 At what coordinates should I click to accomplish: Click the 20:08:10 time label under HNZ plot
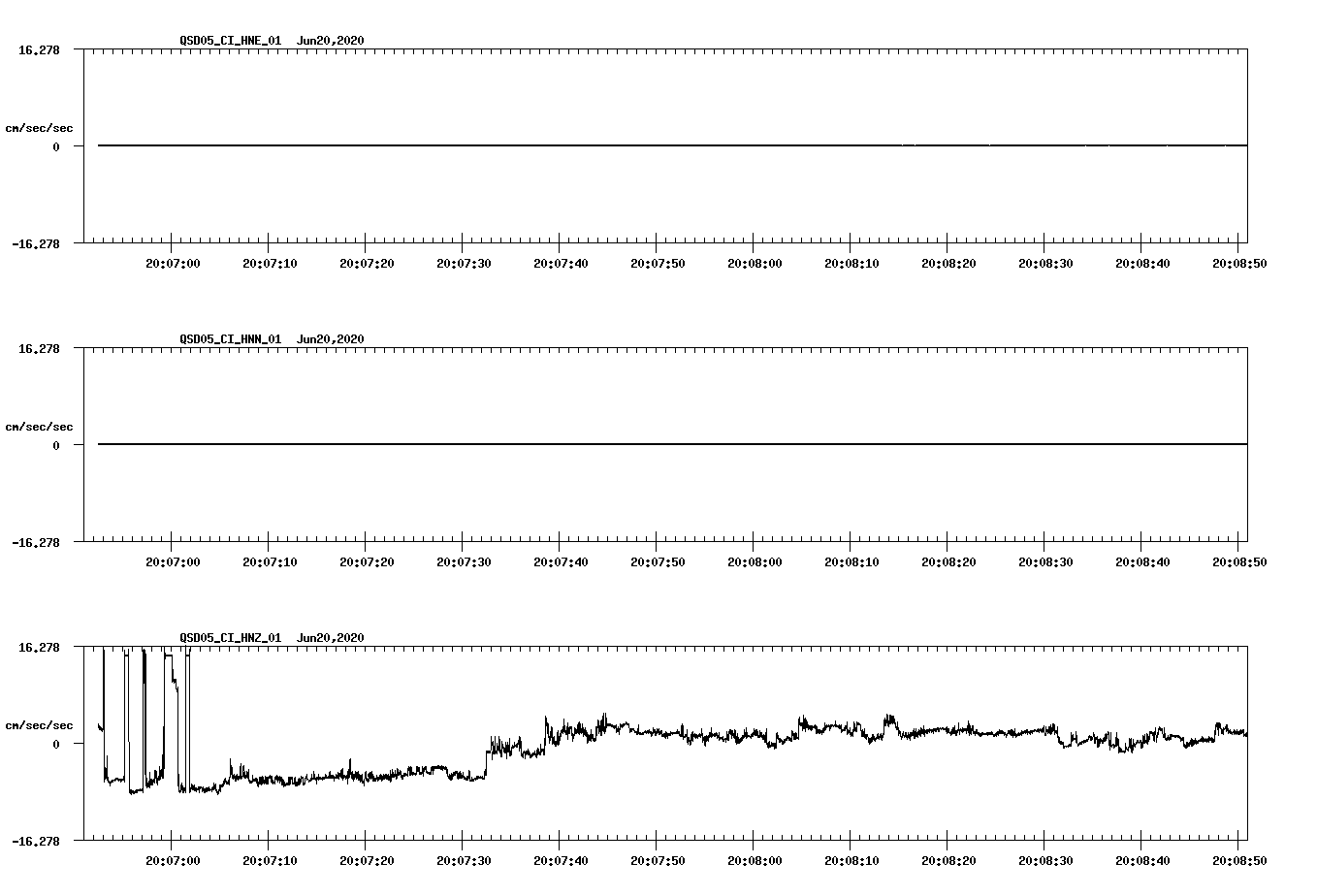pos(851,861)
